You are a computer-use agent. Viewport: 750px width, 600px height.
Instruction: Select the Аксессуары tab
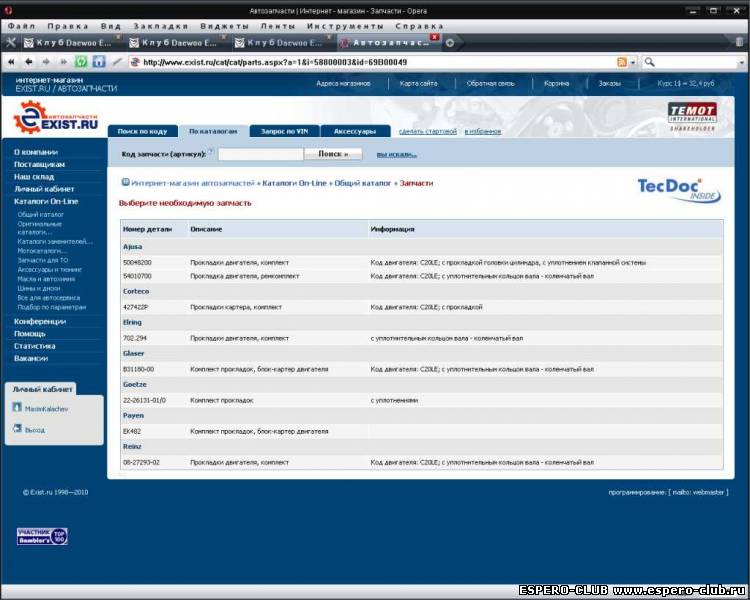pyautogui.click(x=355, y=131)
